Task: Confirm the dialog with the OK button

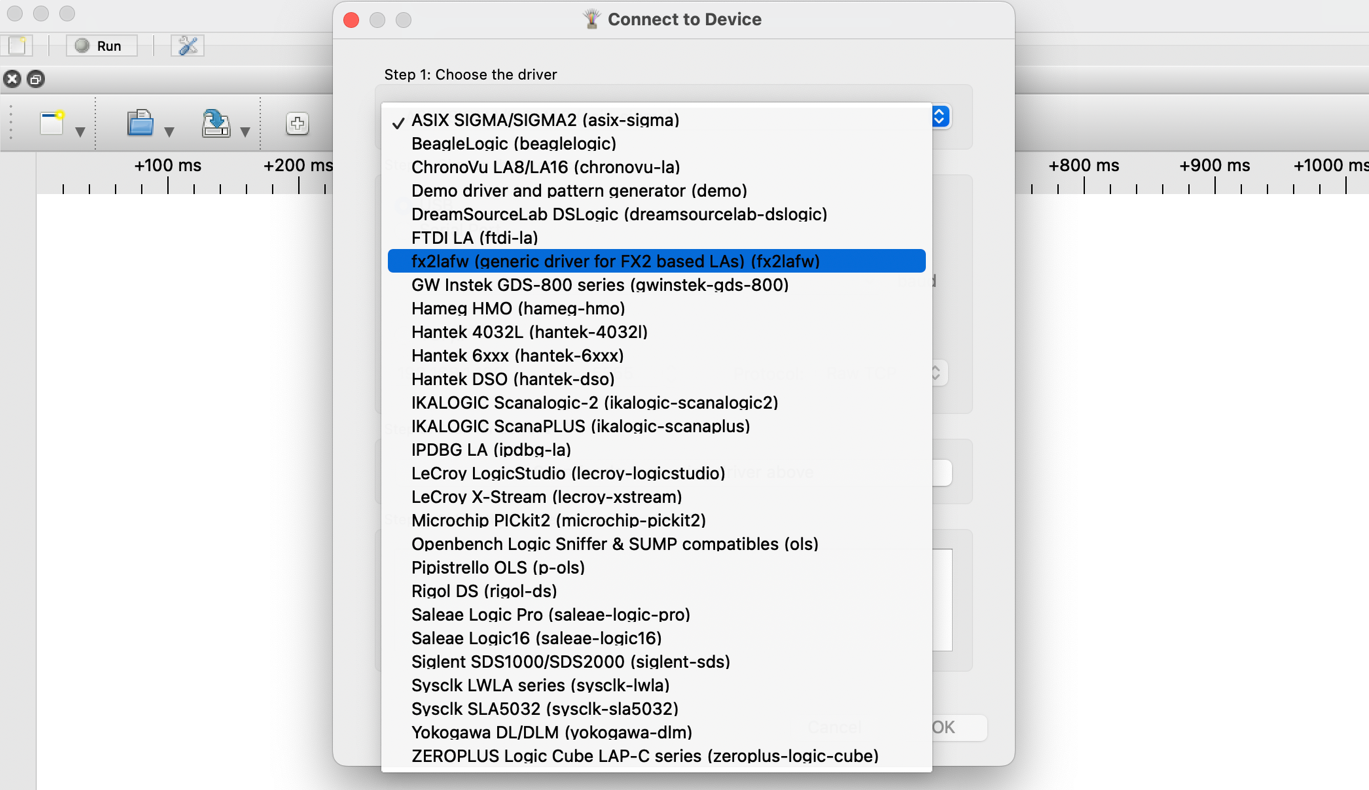Action: 943,727
